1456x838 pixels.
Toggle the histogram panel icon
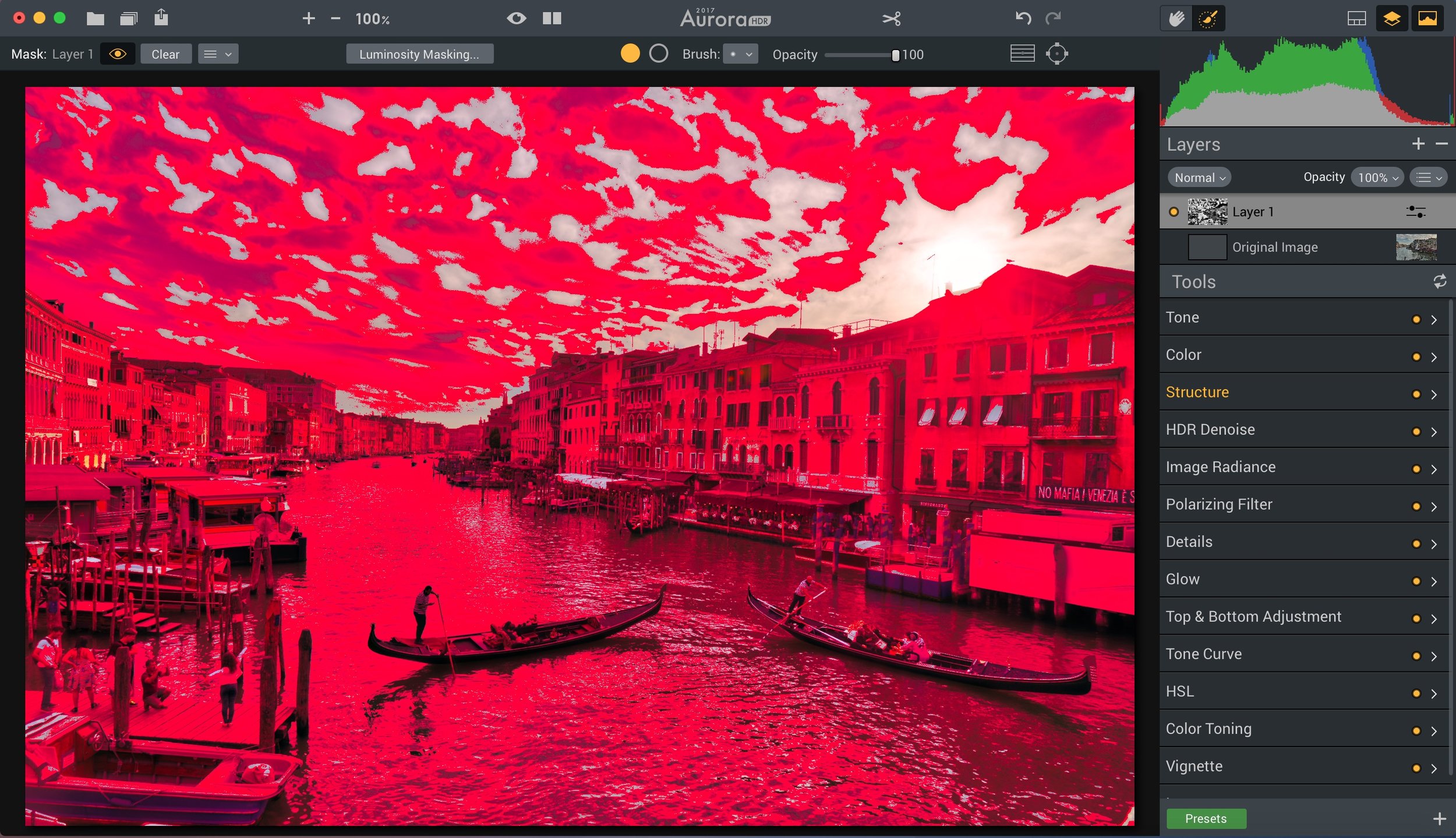1356,19
